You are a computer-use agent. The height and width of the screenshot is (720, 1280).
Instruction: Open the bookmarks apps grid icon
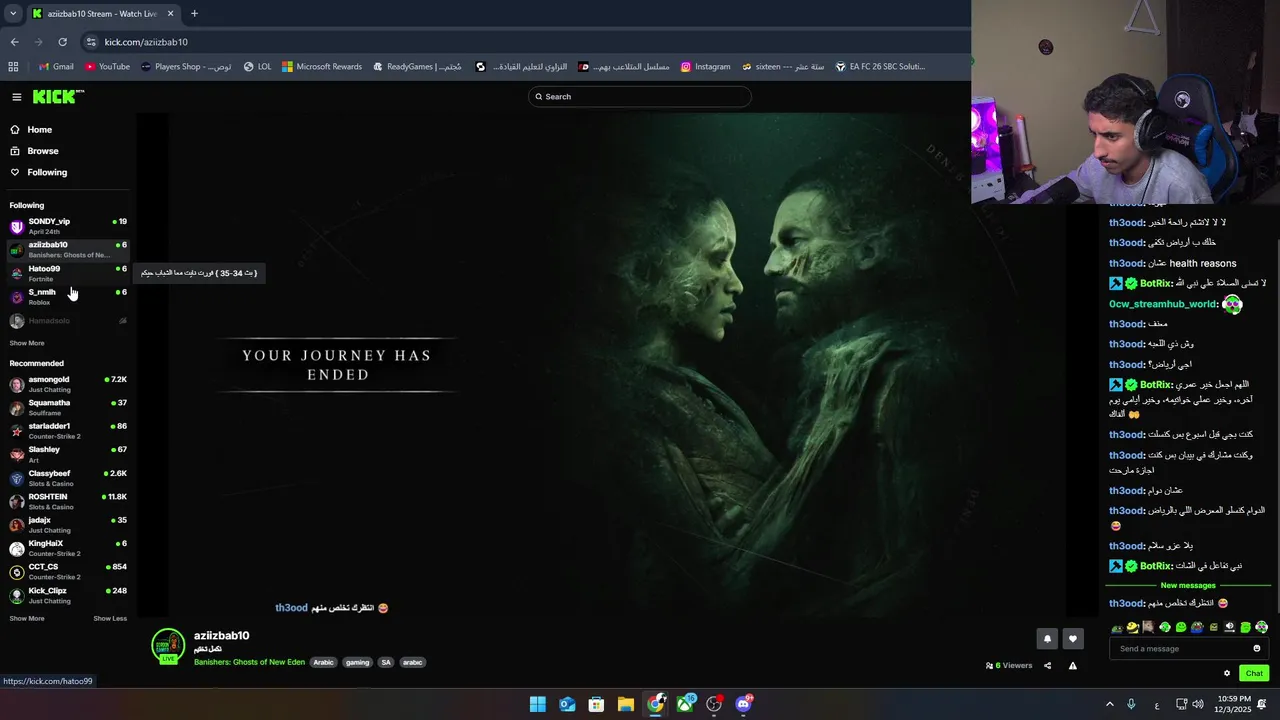[x=13, y=67]
